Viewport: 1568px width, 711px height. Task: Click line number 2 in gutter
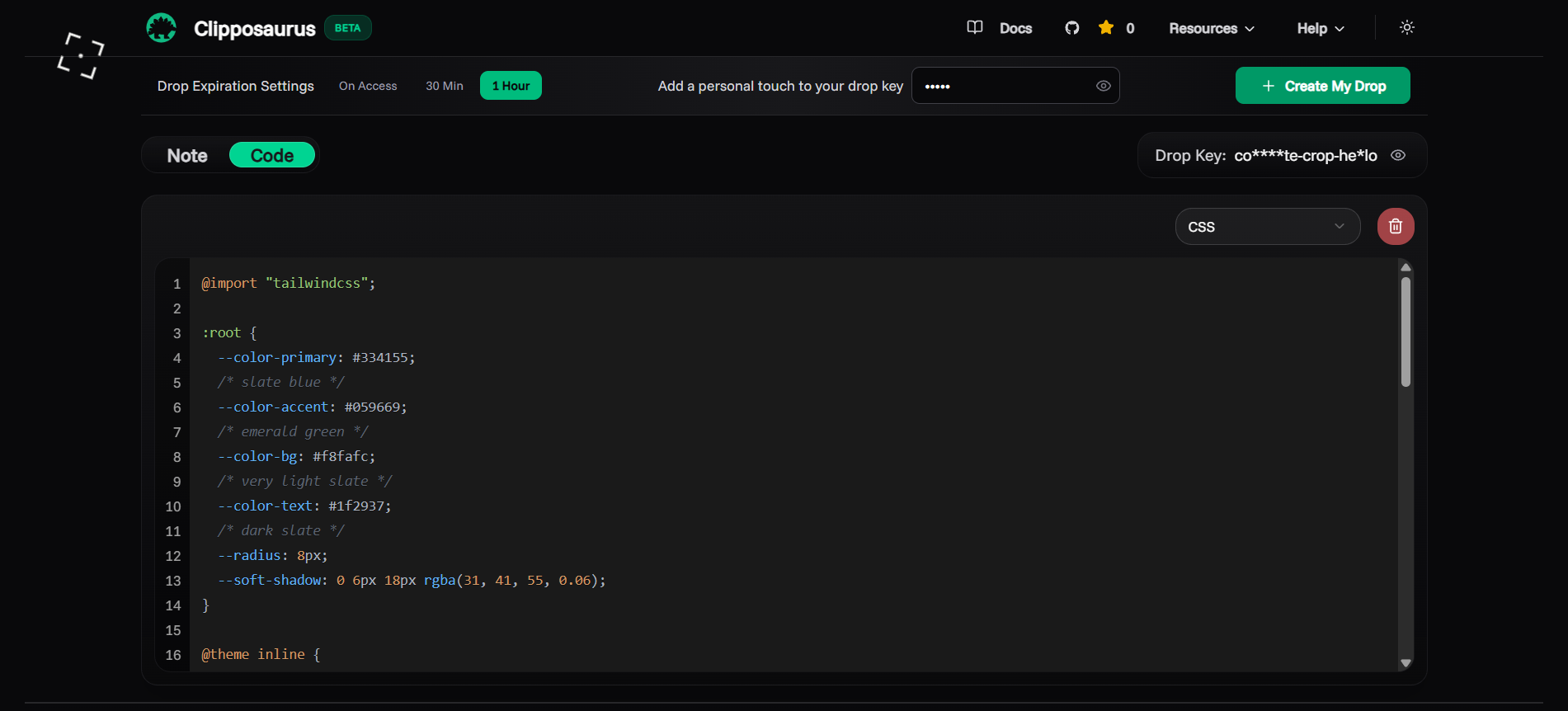click(177, 308)
